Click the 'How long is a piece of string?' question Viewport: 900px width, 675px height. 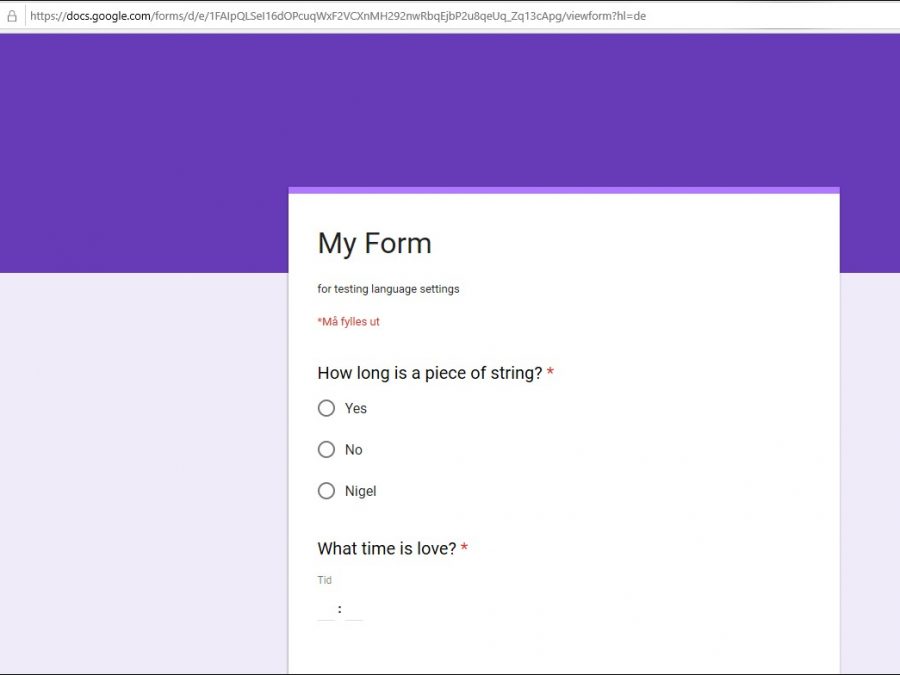click(429, 373)
